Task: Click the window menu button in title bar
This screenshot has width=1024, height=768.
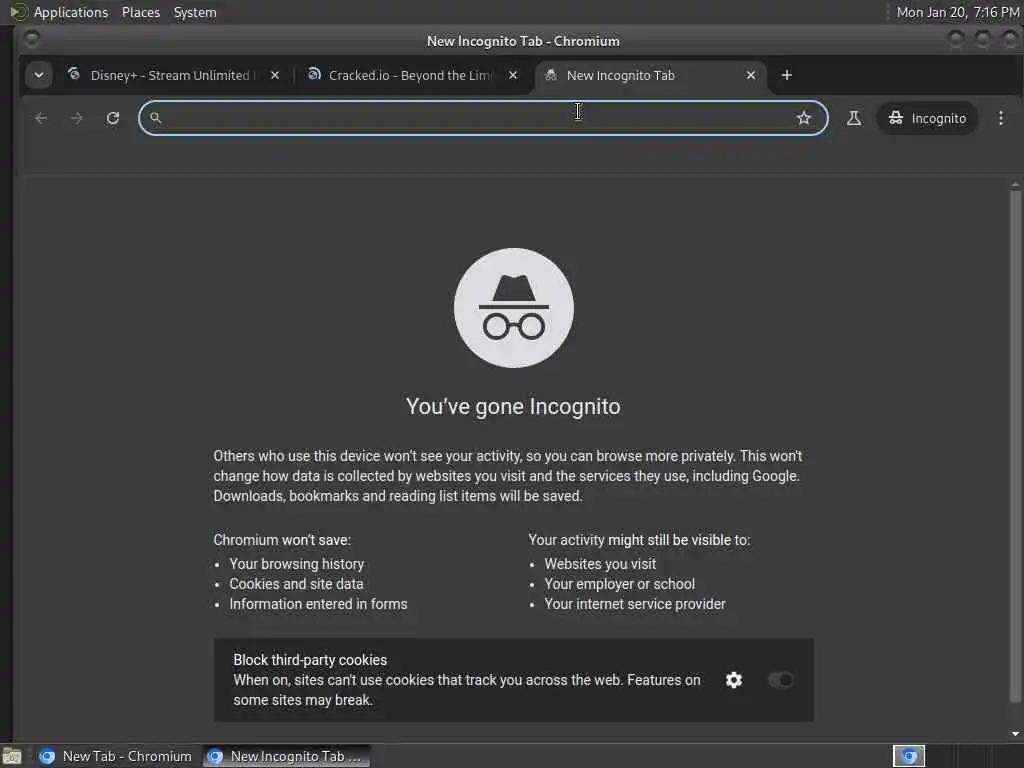Action: click(x=31, y=40)
